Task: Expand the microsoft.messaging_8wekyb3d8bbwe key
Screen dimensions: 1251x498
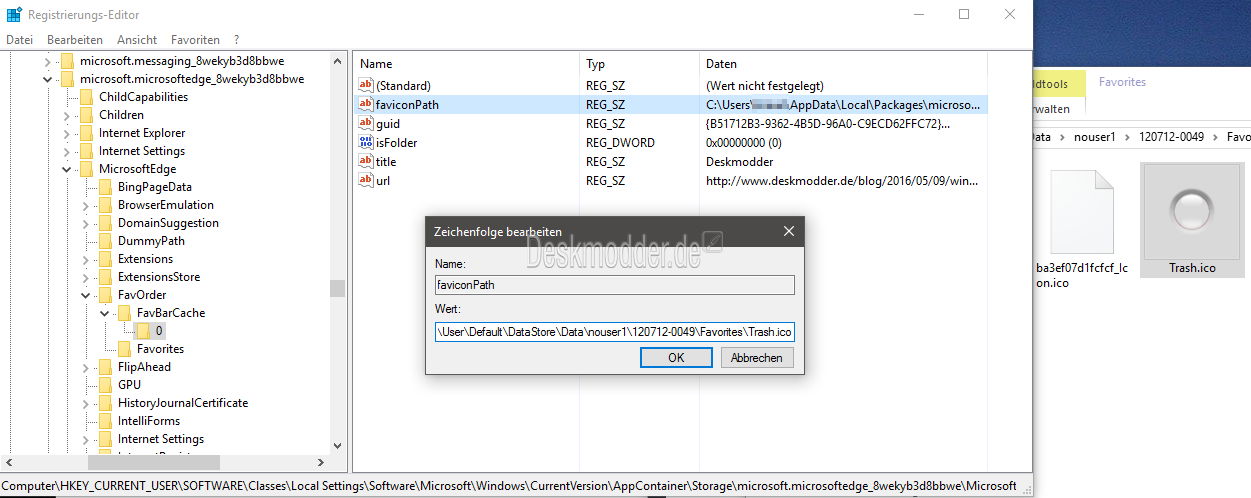Action: [x=48, y=61]
